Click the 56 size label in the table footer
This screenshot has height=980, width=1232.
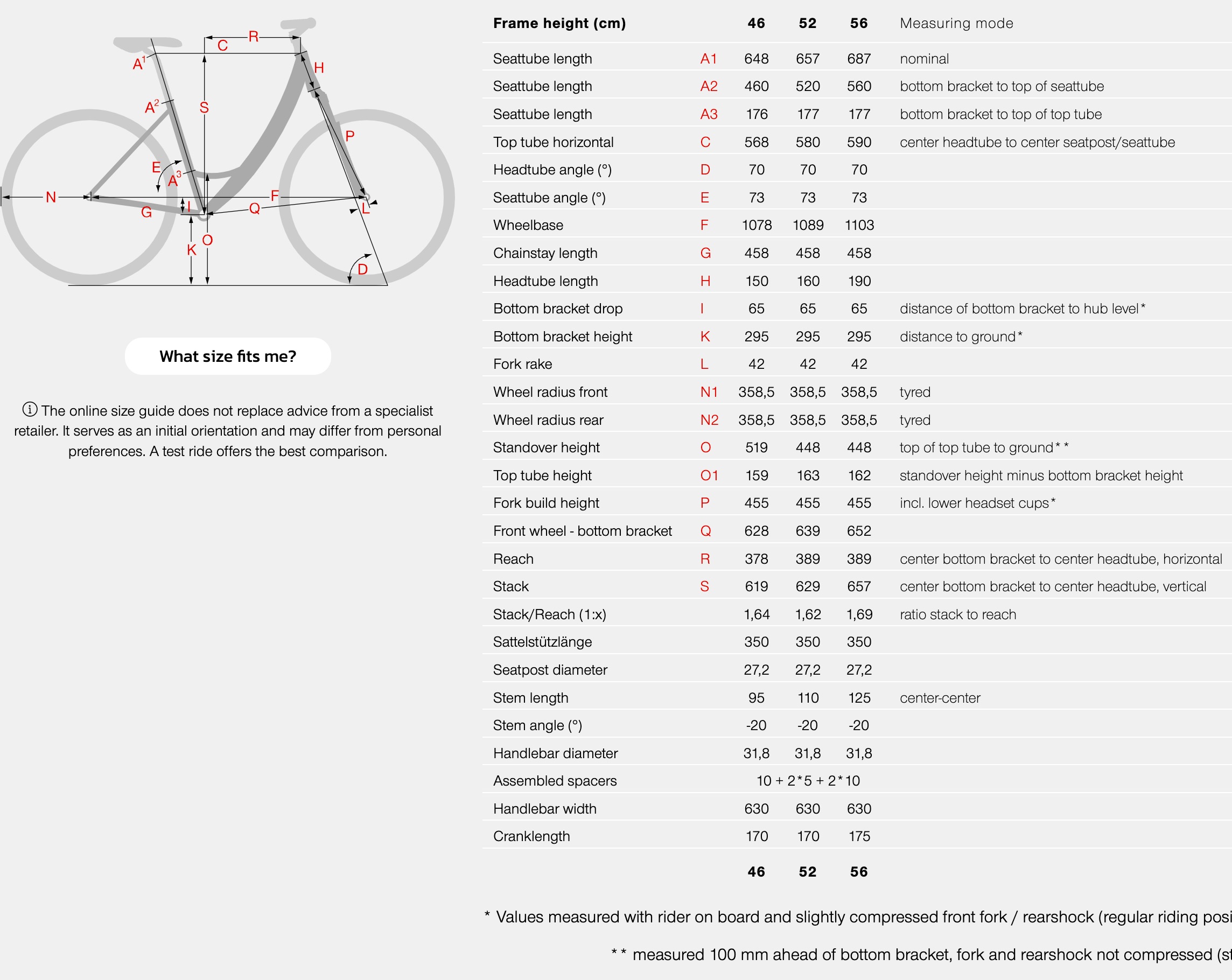[859, 871]
